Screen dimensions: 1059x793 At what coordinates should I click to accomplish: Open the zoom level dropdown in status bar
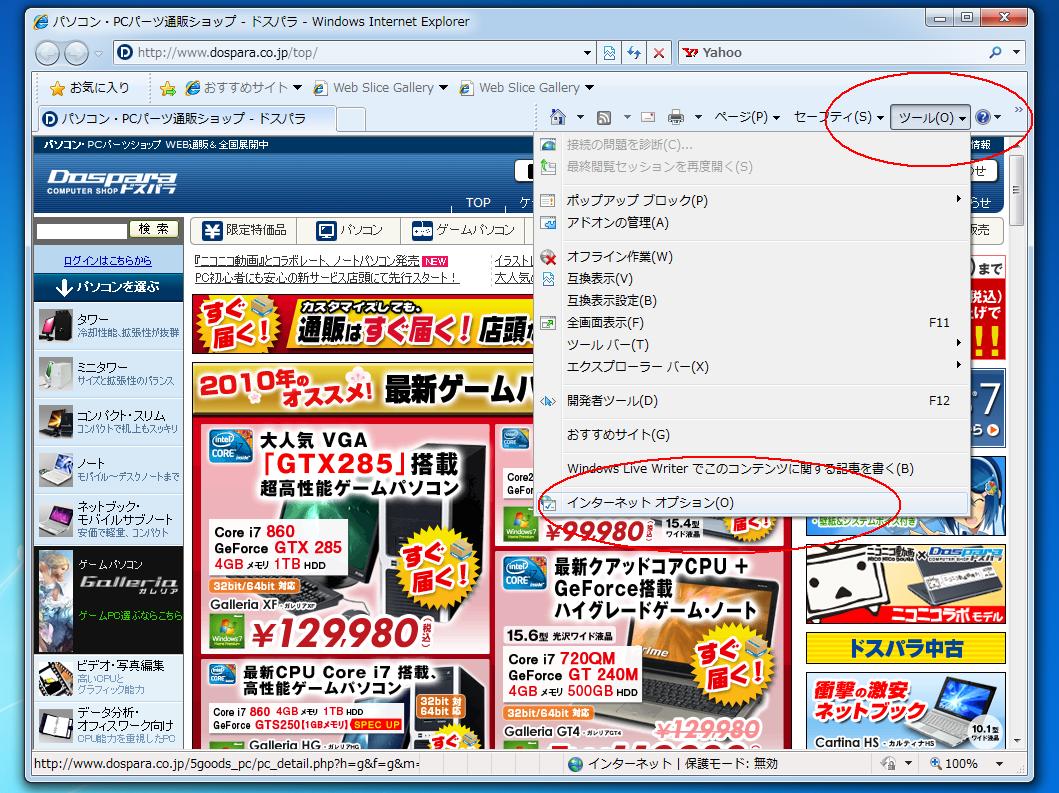pos(999,764)
